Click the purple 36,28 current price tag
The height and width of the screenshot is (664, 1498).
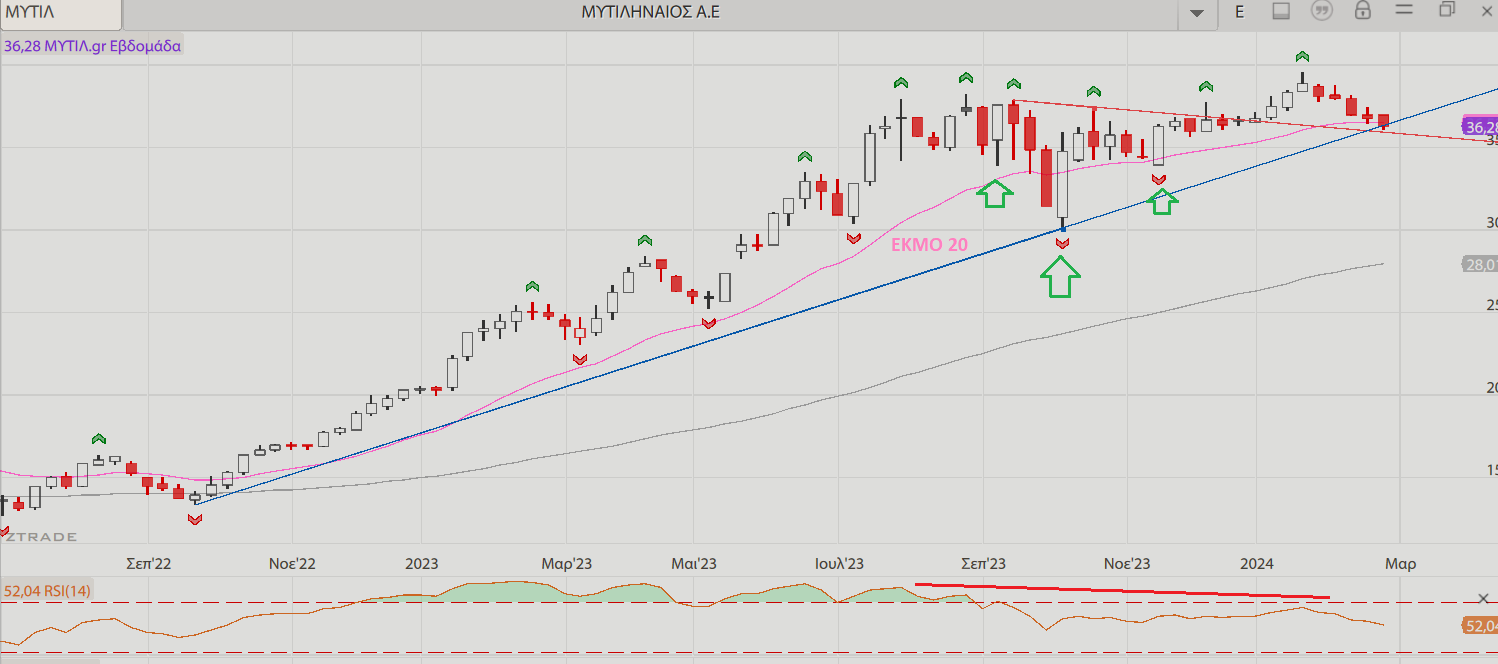pyautogui.click(x=1480, y=127)
